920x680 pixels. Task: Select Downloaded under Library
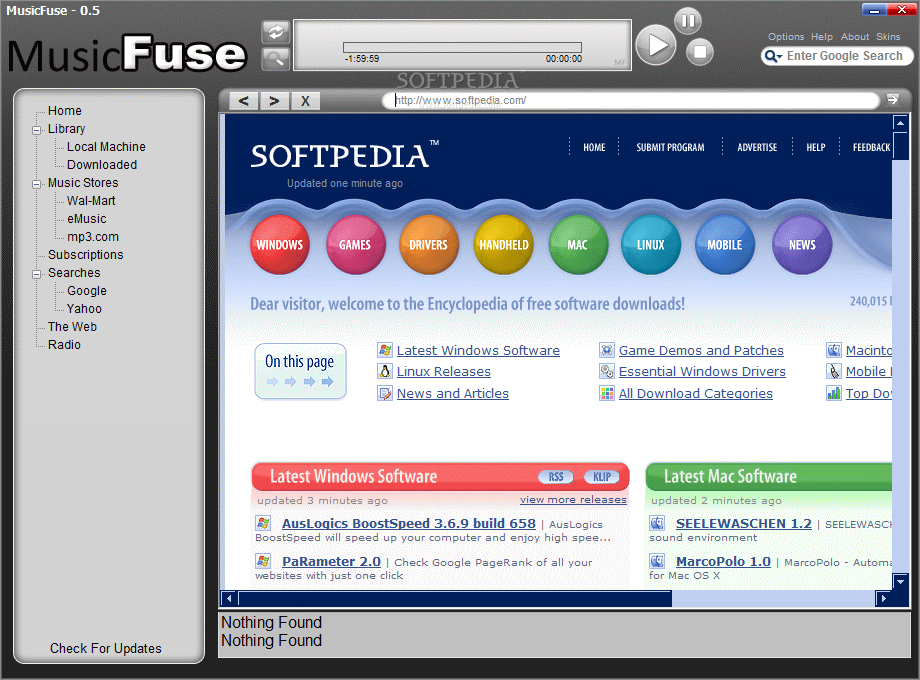click(x=102, y=165)
